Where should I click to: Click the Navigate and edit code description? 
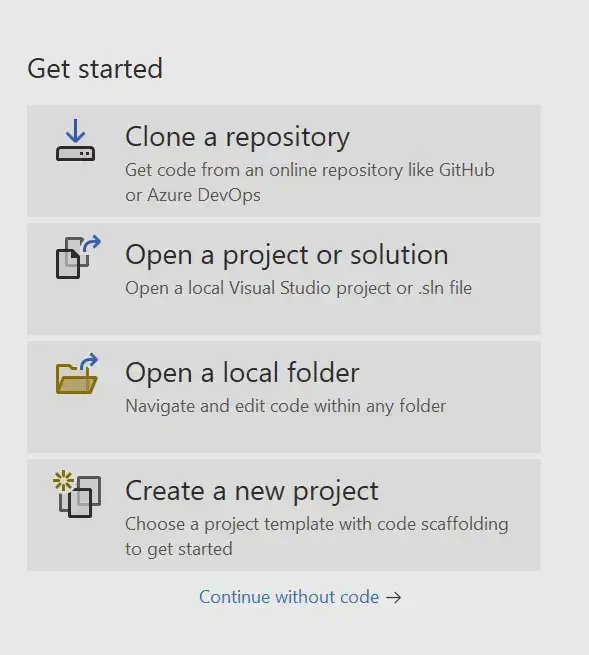point(286,406)
